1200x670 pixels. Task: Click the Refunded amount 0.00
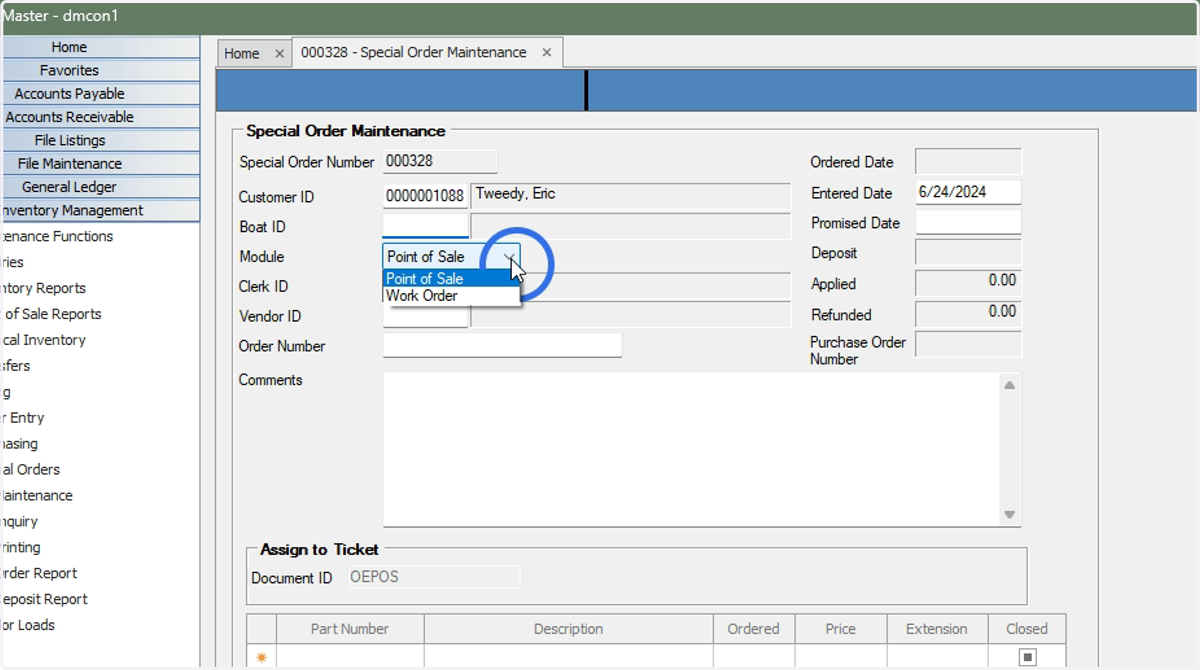click(1002, 312)
